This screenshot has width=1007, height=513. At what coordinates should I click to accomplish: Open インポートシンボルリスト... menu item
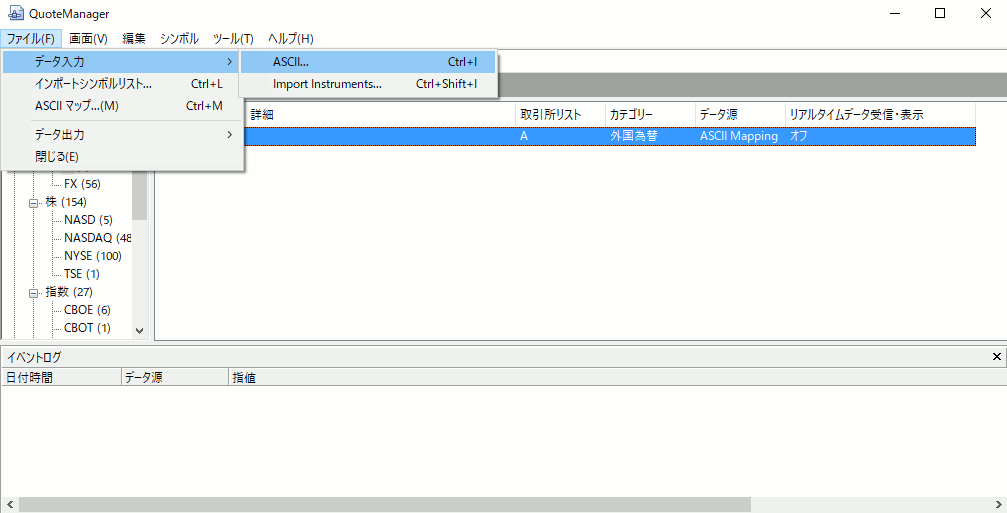(93, 84)
